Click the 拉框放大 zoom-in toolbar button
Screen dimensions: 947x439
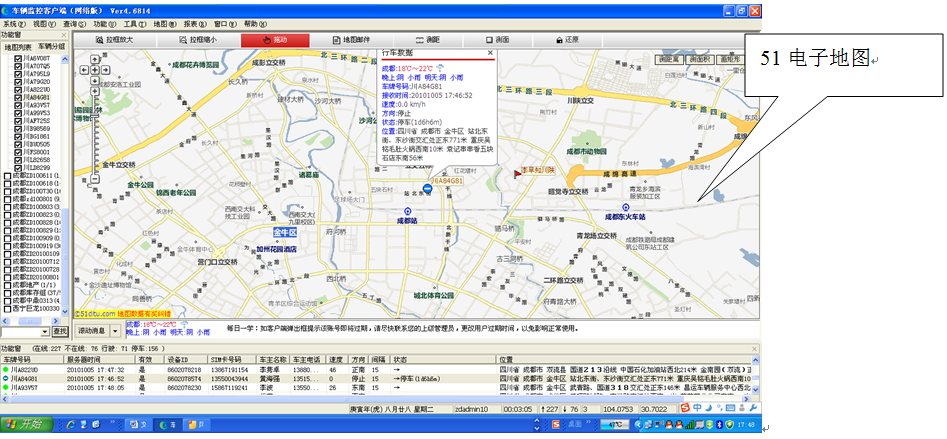click(114, 40)
